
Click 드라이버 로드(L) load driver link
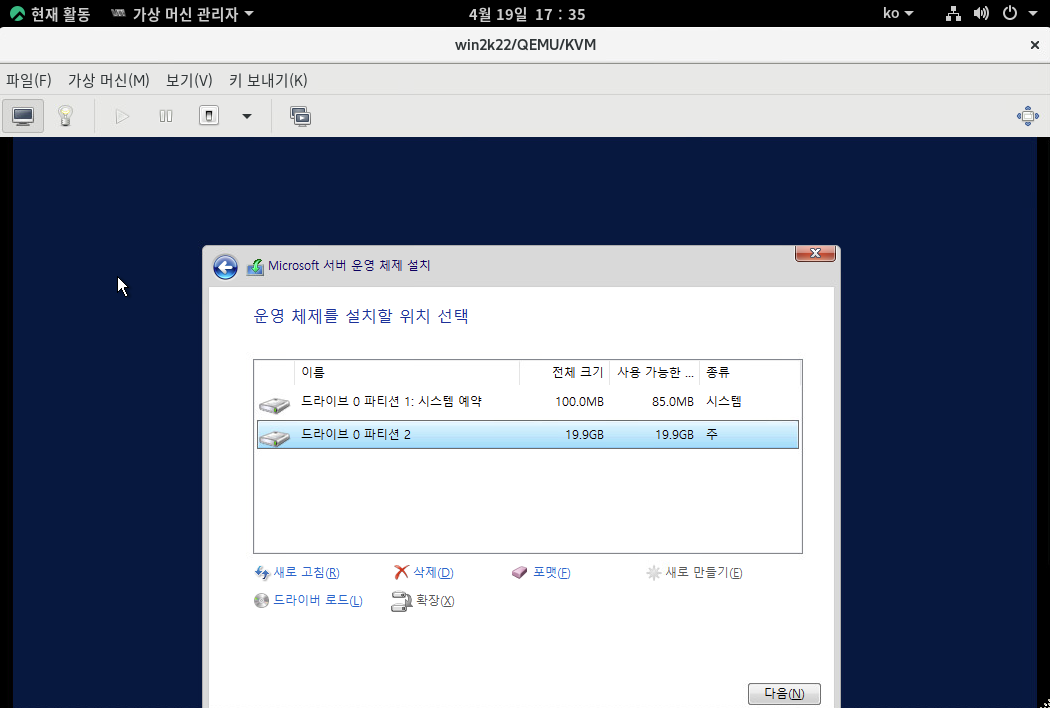coord(317,601)
